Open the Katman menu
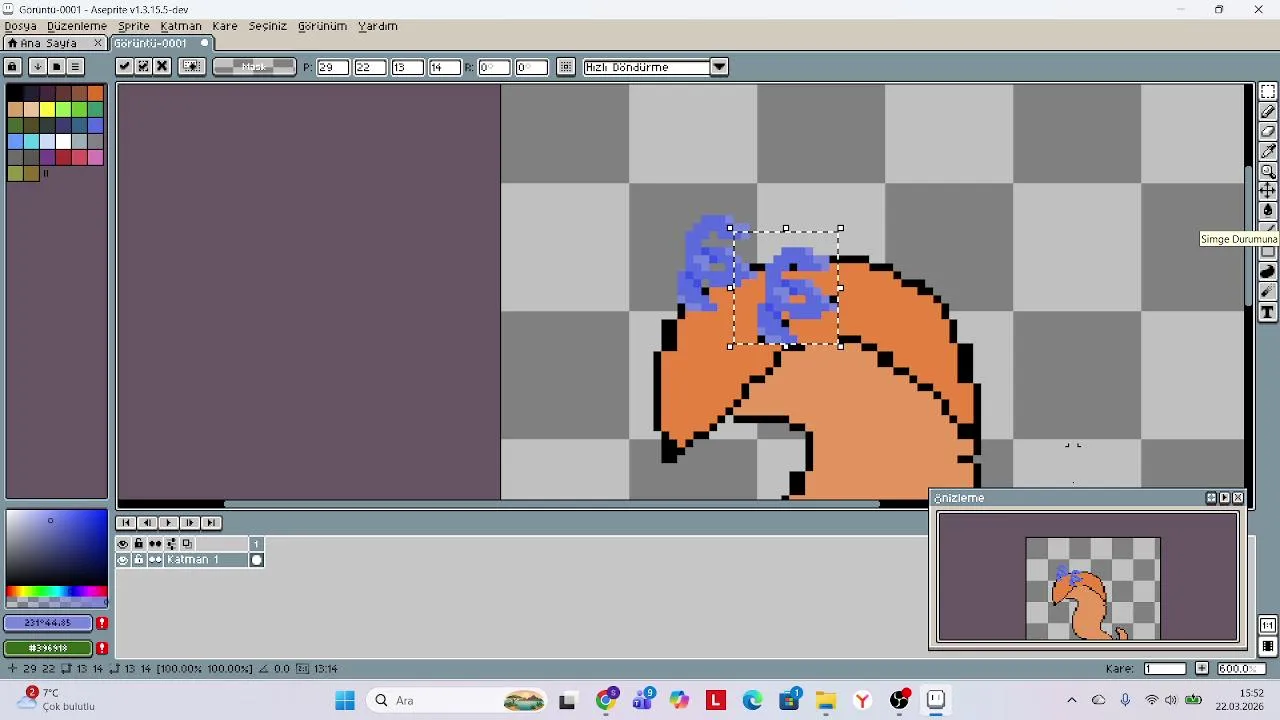 tap(181, 26)
